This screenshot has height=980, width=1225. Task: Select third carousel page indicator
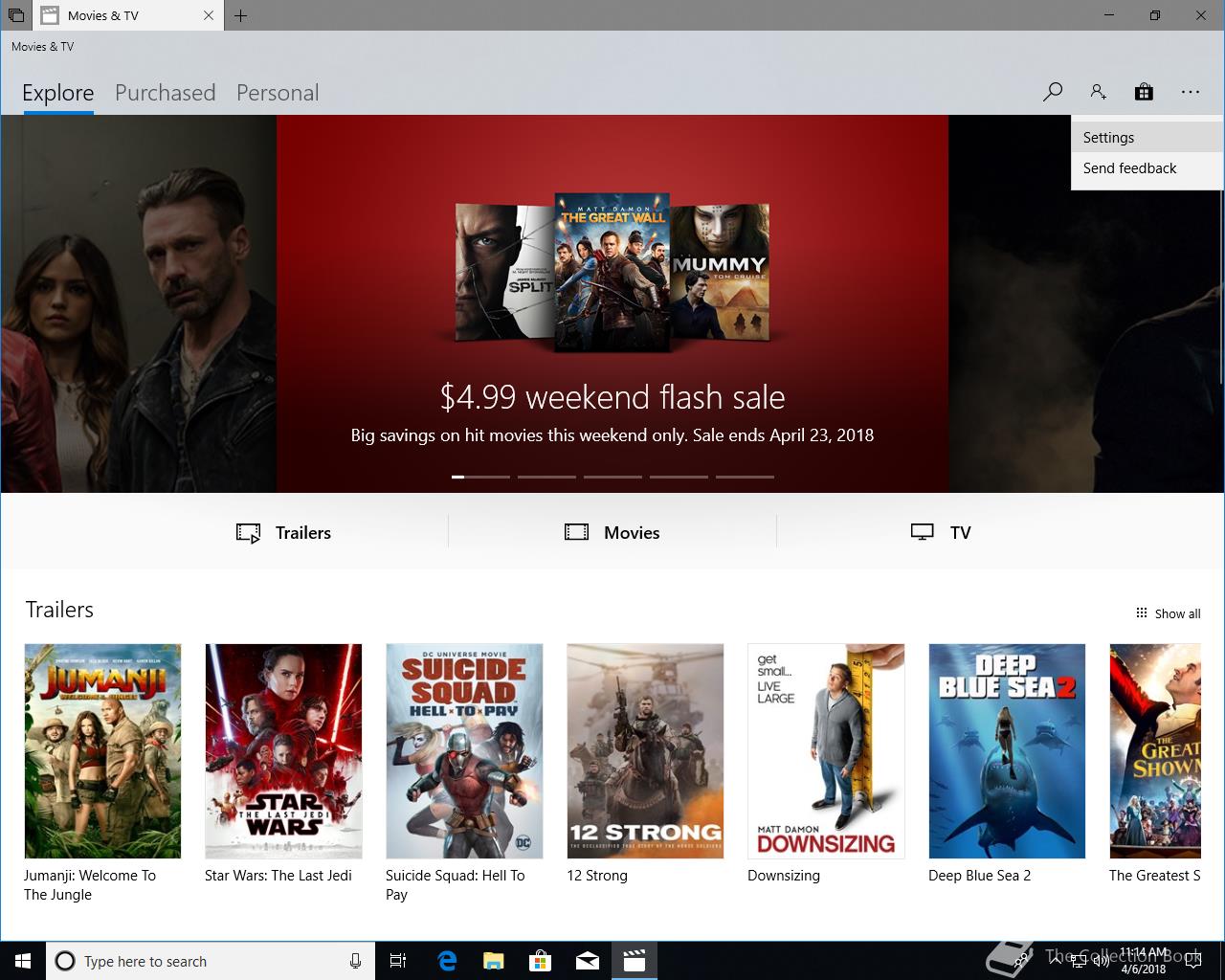(x=612, y=477)
